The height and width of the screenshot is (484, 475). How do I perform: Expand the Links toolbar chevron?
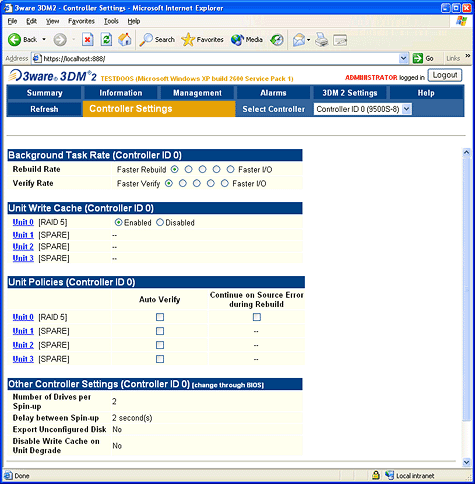click(467, 56)
